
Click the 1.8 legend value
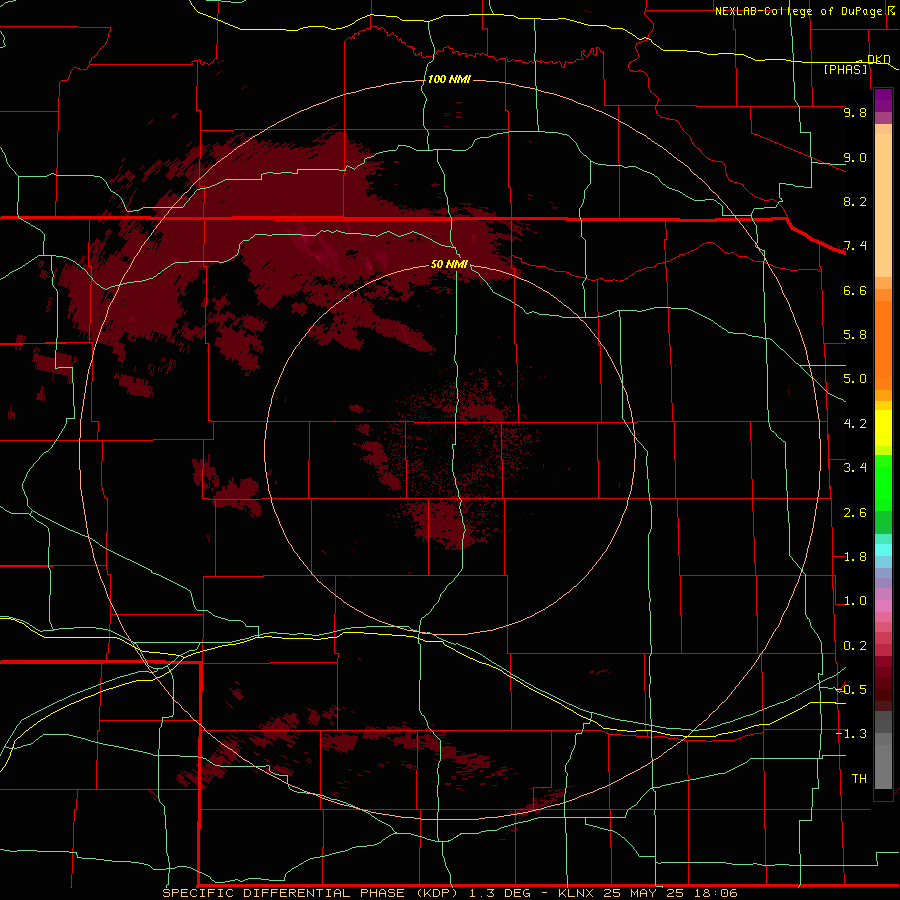pos(855,557)
